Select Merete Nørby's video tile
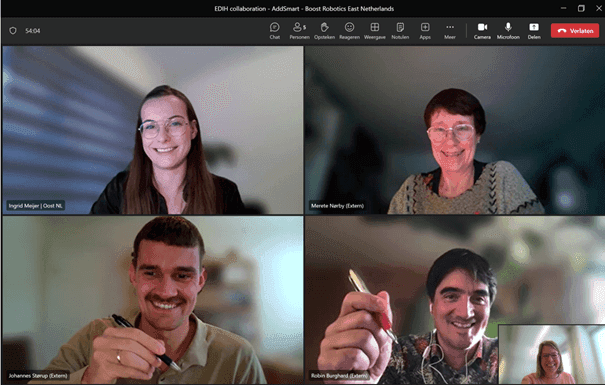 coord(455,130)
